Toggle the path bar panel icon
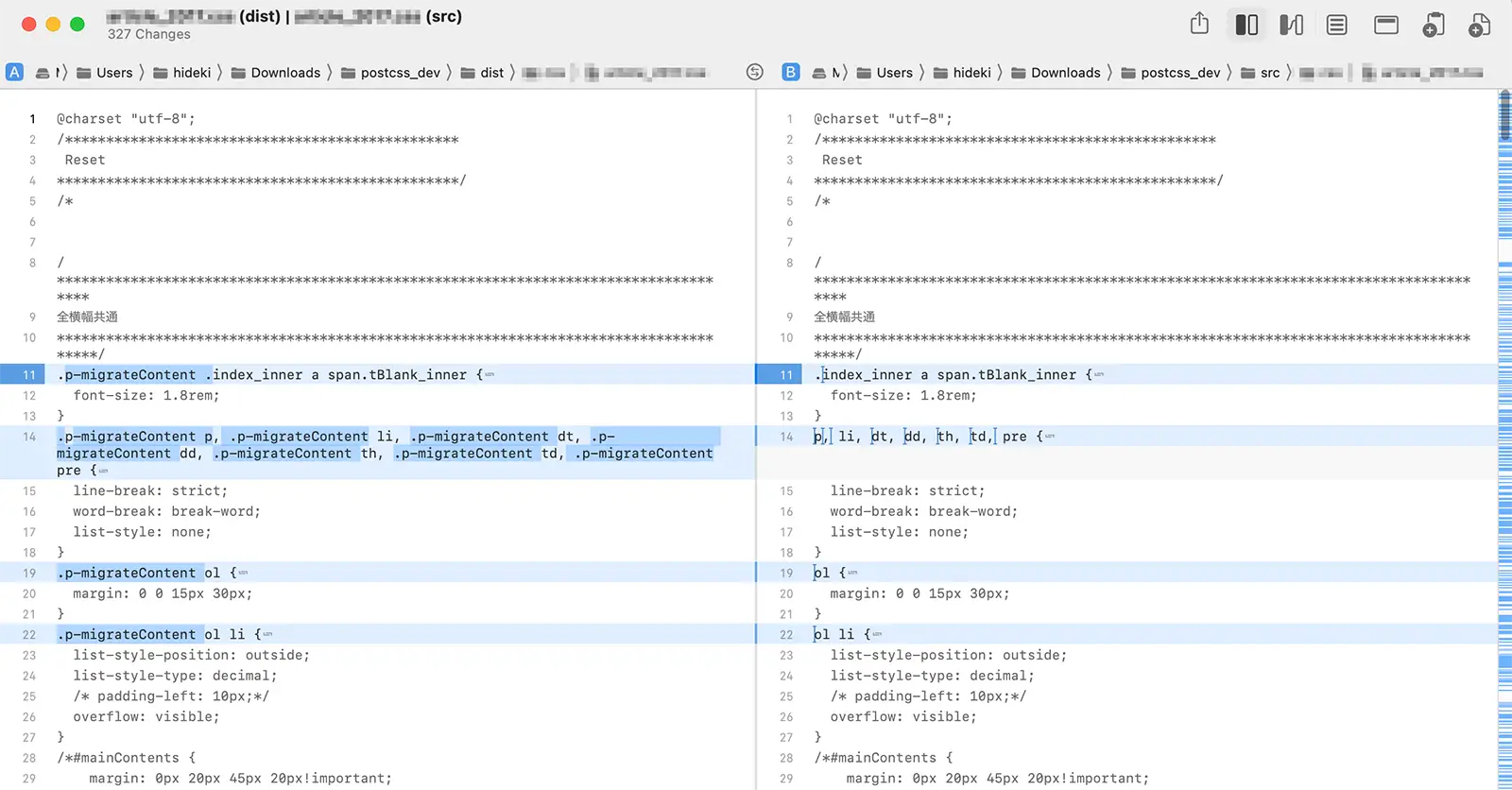 pos(1385,25)
